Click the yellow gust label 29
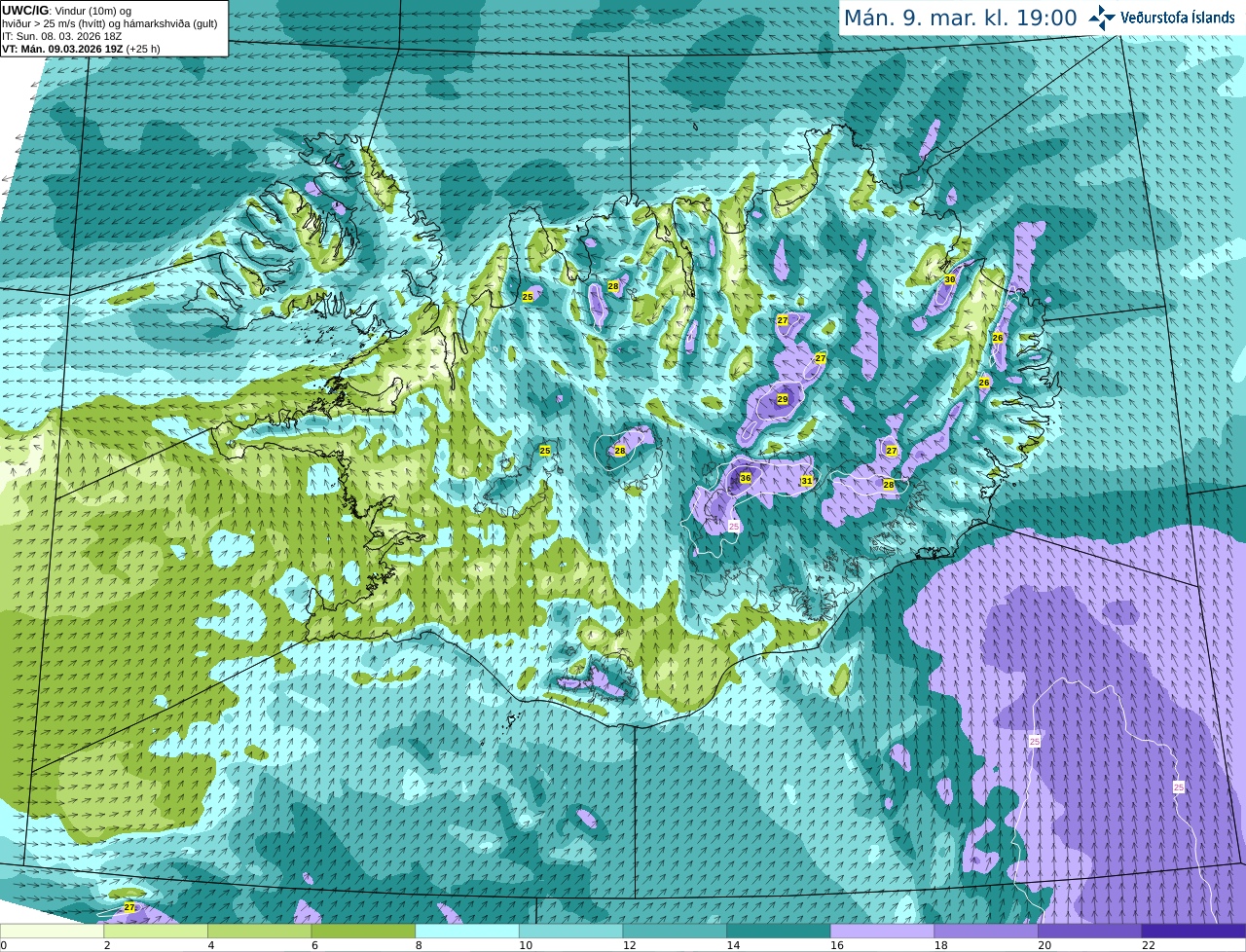Image resolution: width=1246 pixels, height=952 pixels. tap(783, 399)
